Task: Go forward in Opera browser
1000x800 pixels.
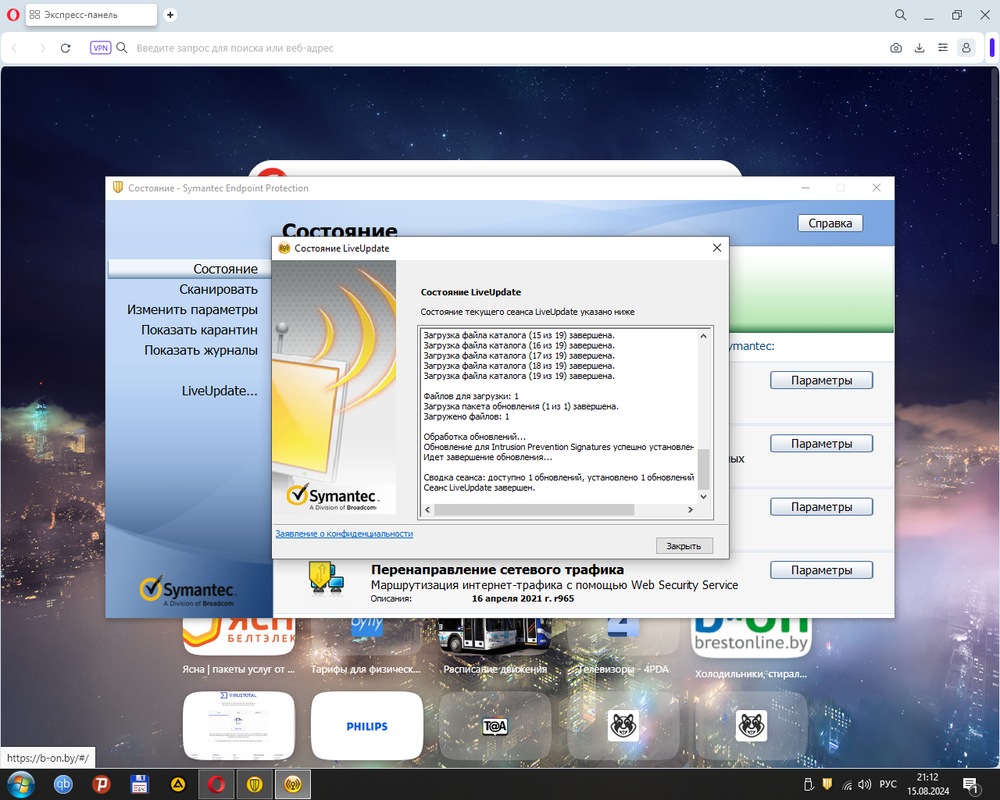Action: click(x=42, y=48)
